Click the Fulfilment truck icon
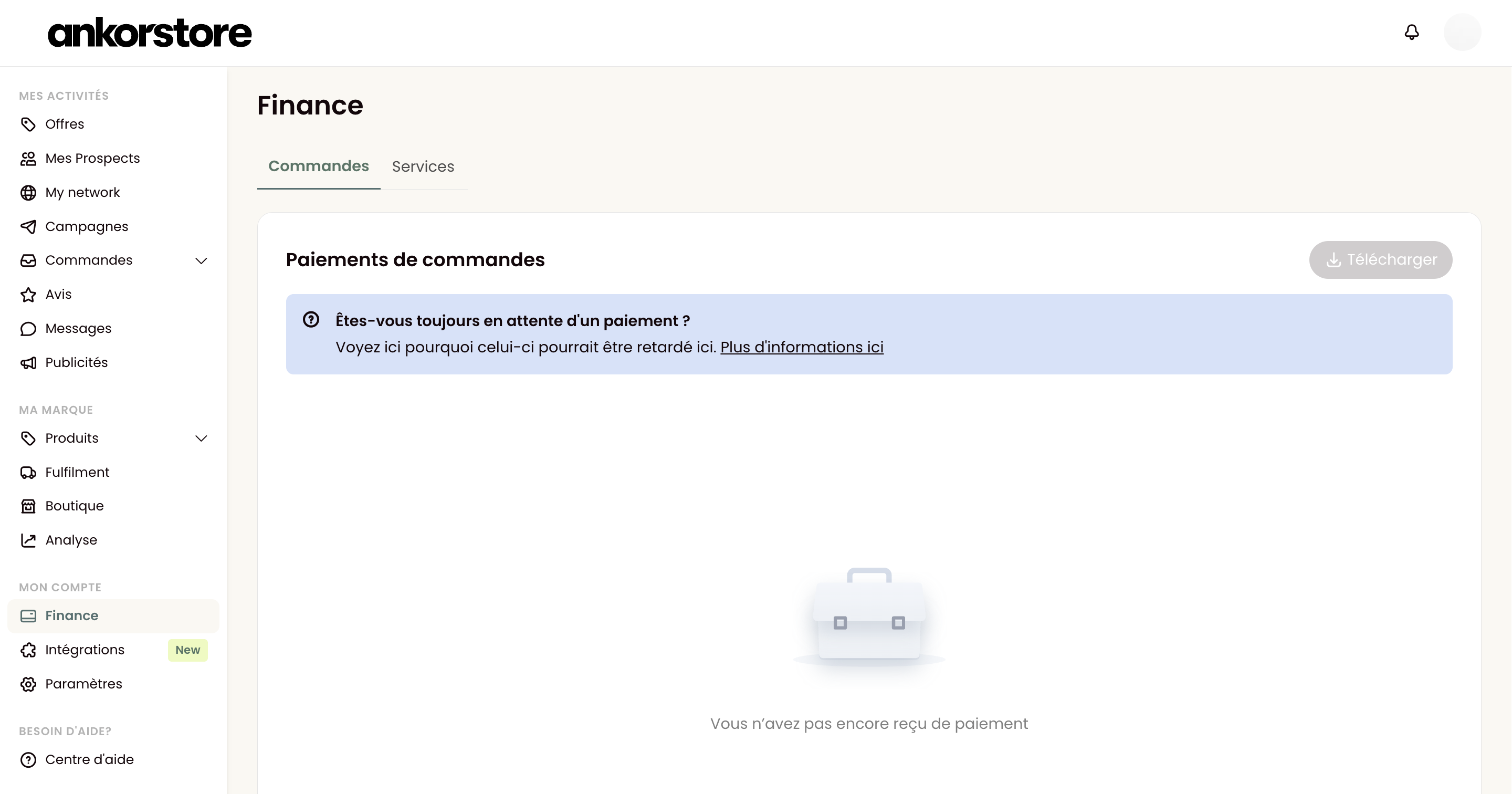This screenshot has width=1512, height=794. (x=28, y=473)
